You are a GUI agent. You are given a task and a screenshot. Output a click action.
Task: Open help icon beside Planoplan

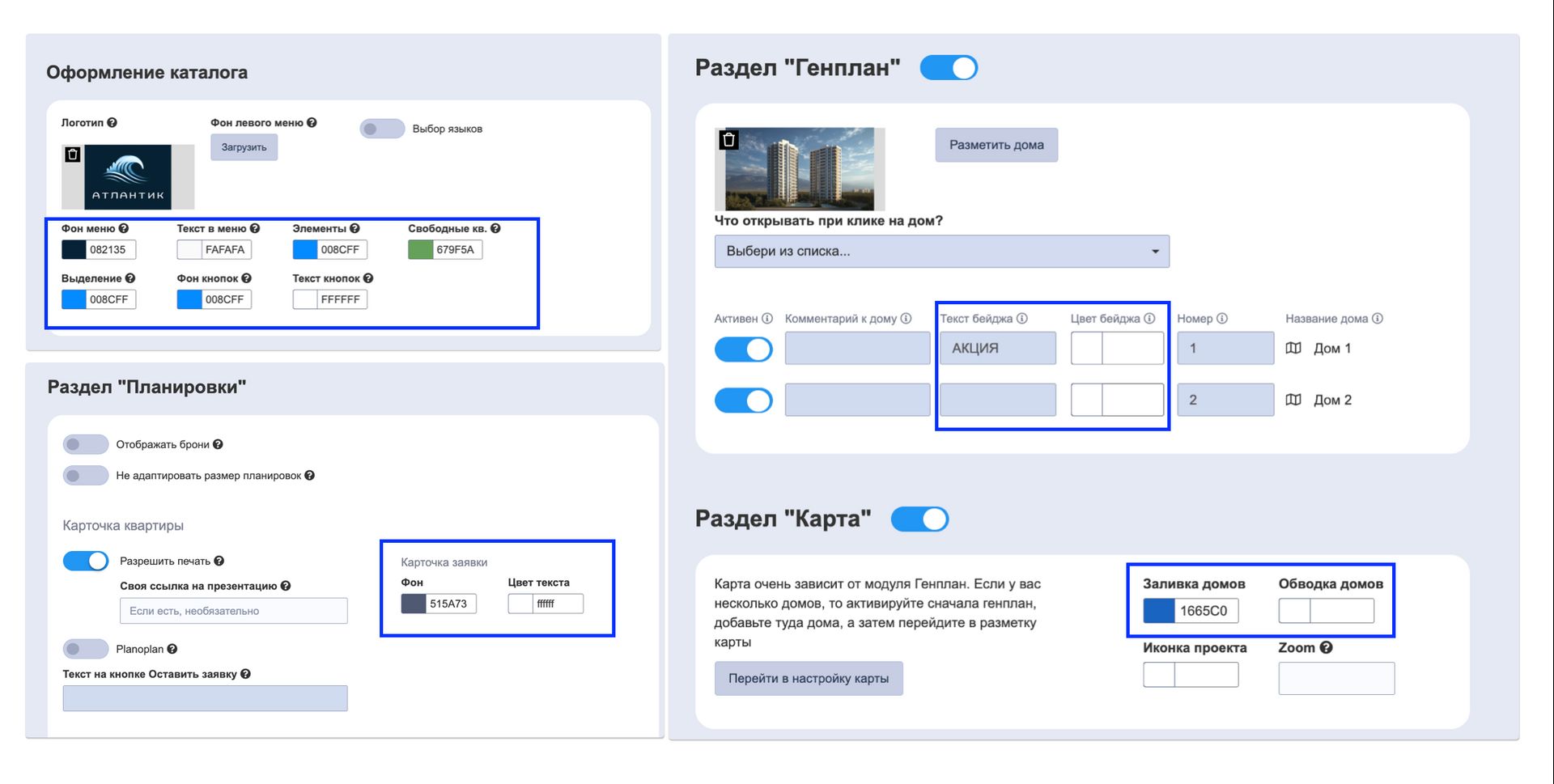point(172,649)
